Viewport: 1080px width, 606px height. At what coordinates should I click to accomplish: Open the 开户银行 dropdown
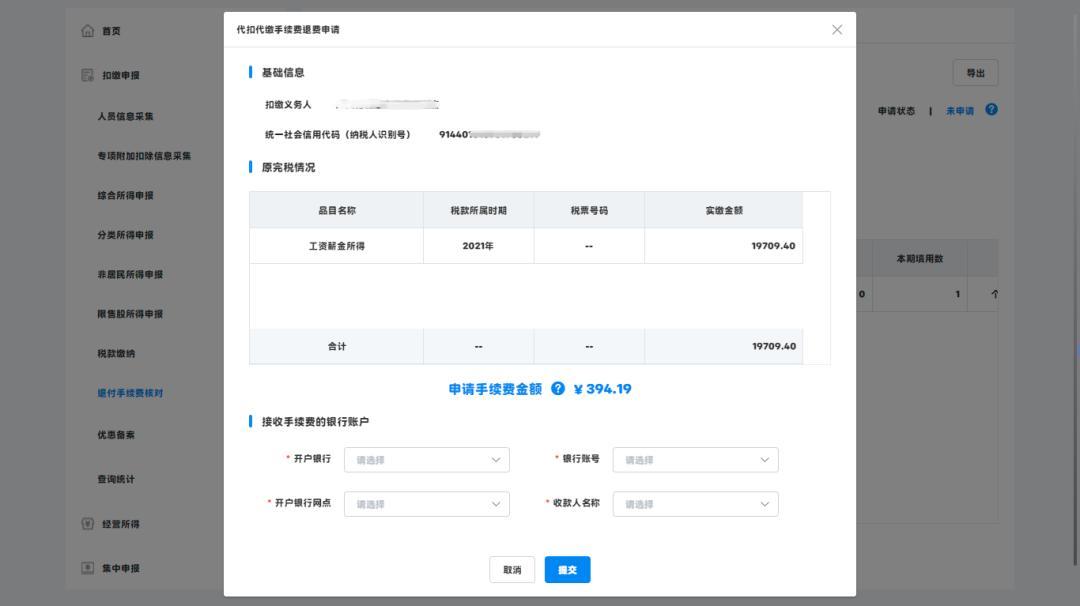pos(427,460)
